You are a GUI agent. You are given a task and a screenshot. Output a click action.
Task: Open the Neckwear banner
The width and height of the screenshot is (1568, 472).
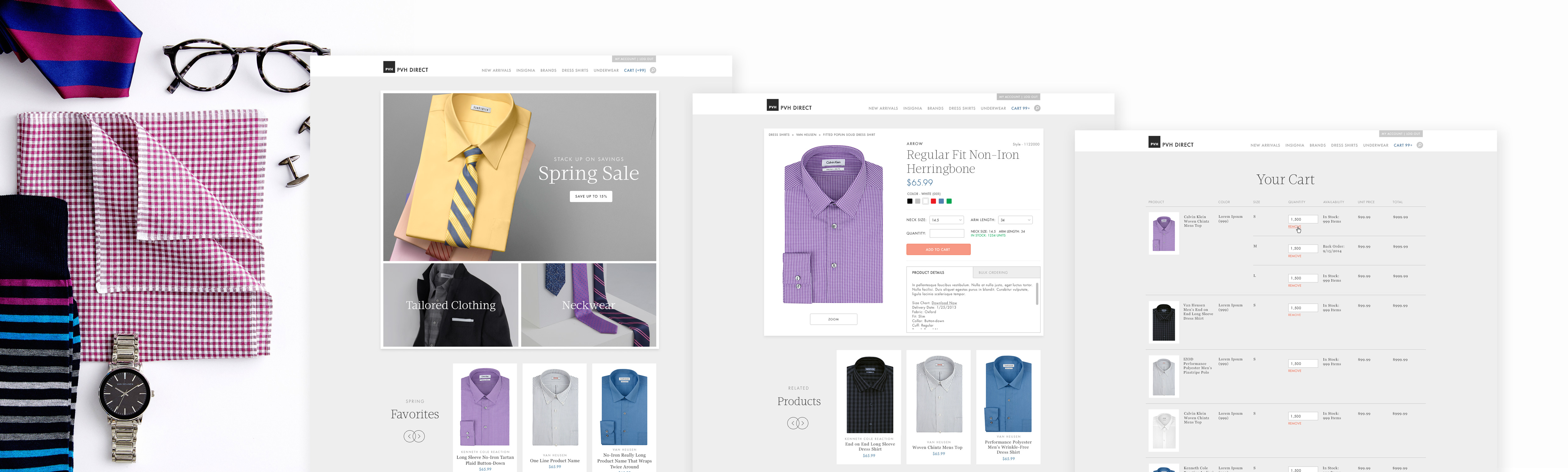(589, 305)
